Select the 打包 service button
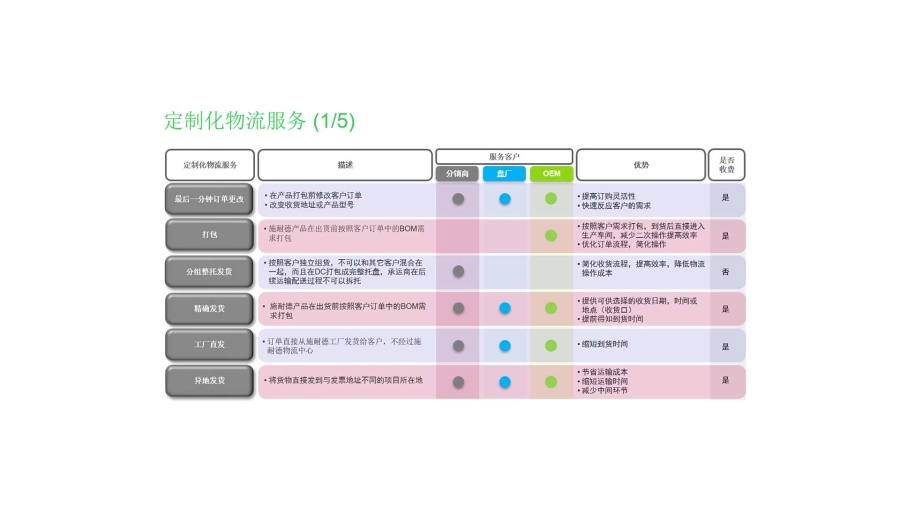Viewport: 900px width, 506px height. [x=210, y=235]
